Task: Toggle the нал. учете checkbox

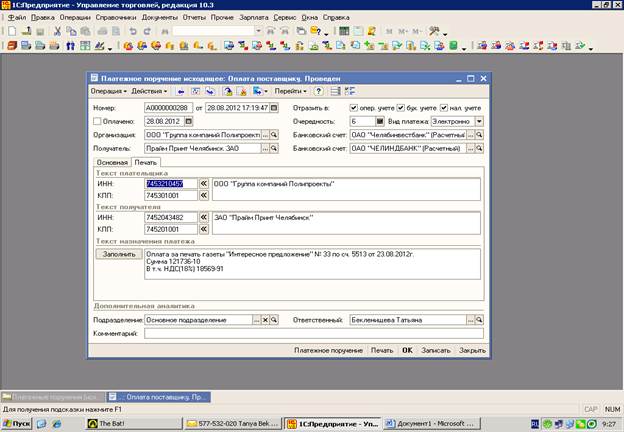Action: pyautogui.click(x=442, y=107)
